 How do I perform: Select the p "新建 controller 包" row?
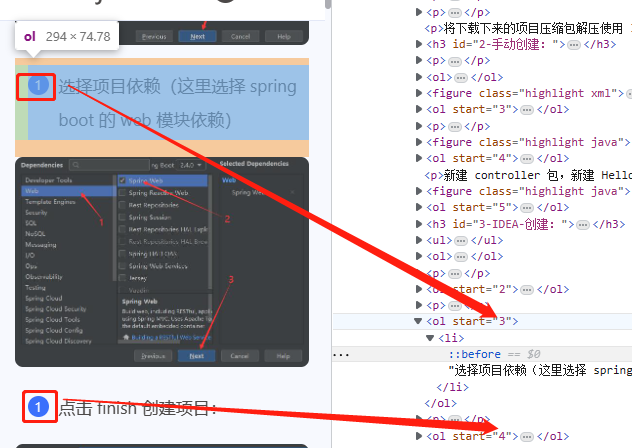point(528,175)
